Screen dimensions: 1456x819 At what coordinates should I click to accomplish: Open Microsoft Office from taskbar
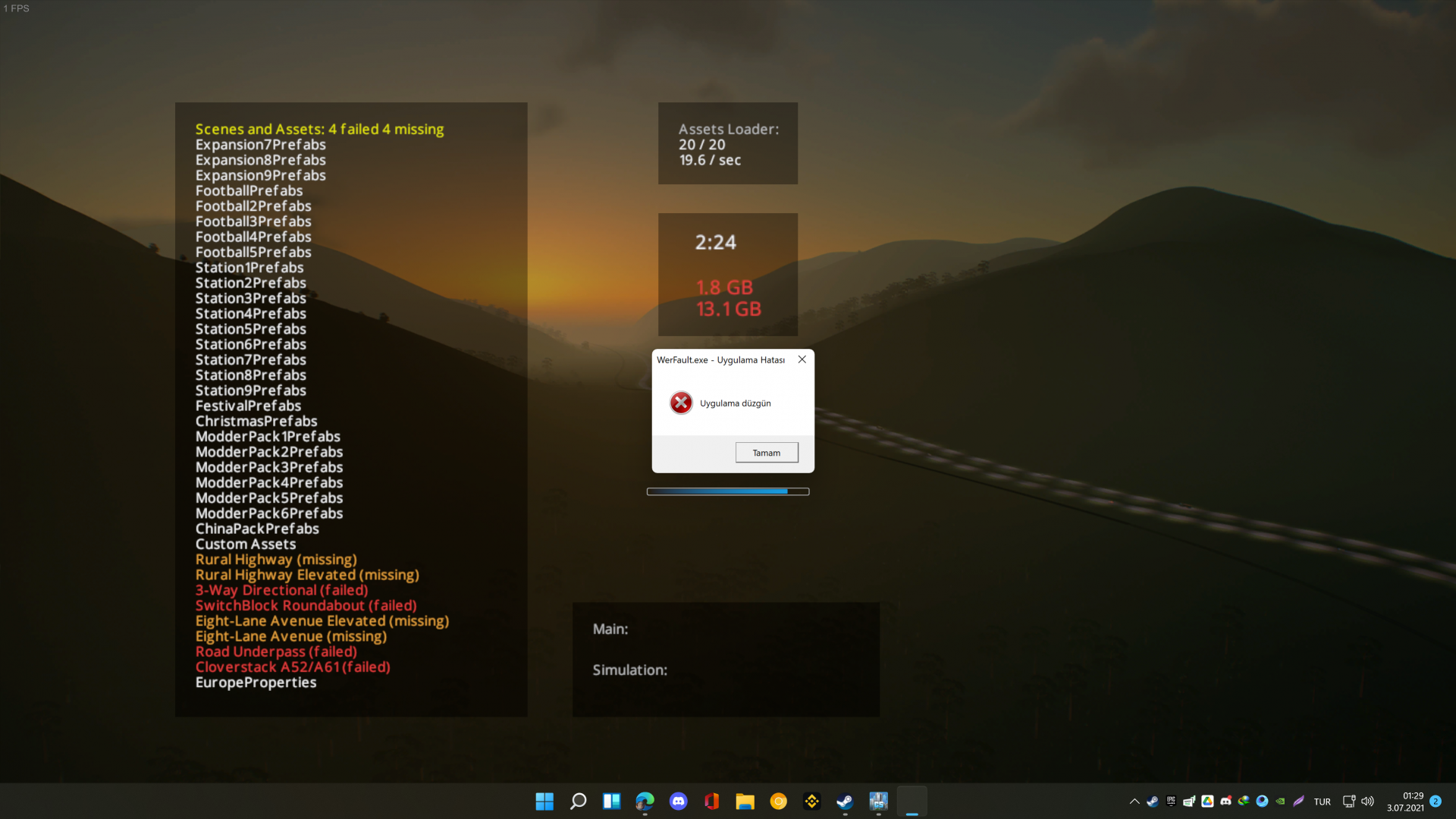point(711,802)
